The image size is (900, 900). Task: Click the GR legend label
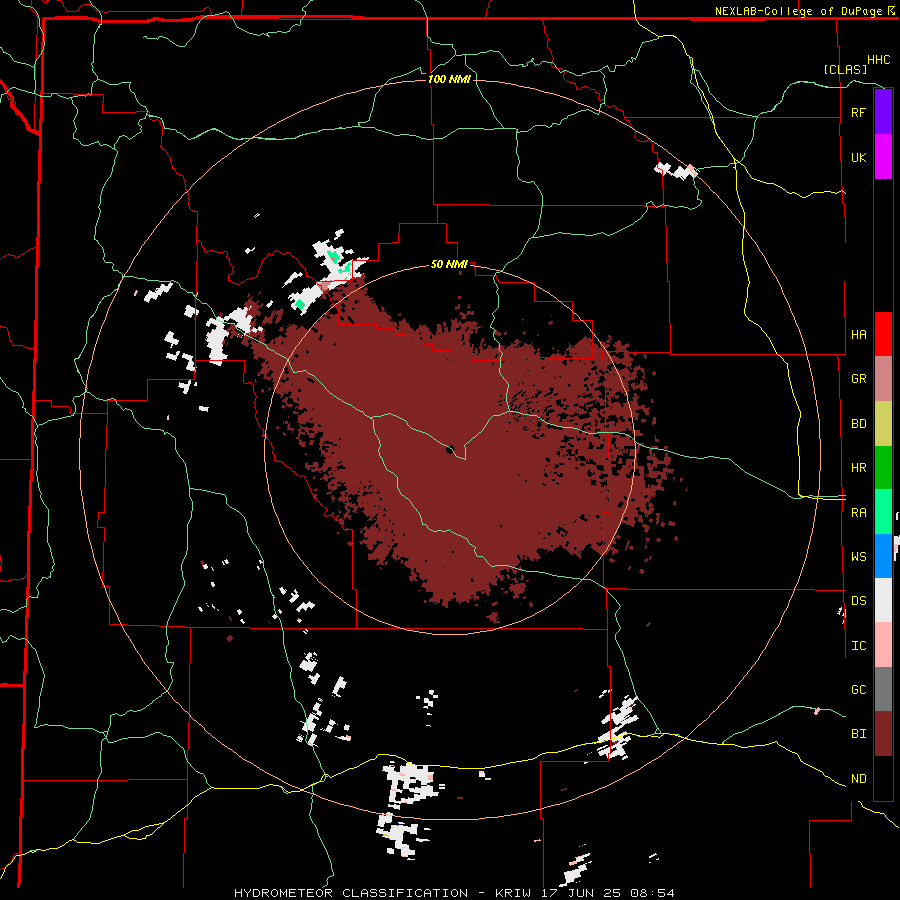858,379
